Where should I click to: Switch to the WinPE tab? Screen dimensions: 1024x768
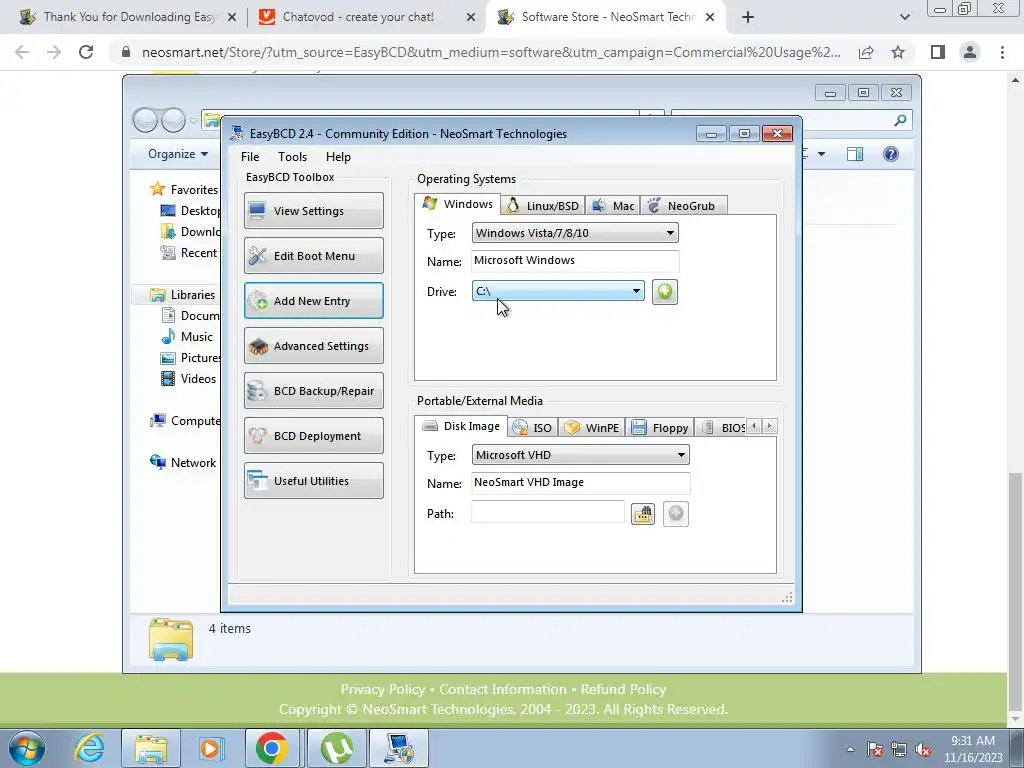click(592, 428)
